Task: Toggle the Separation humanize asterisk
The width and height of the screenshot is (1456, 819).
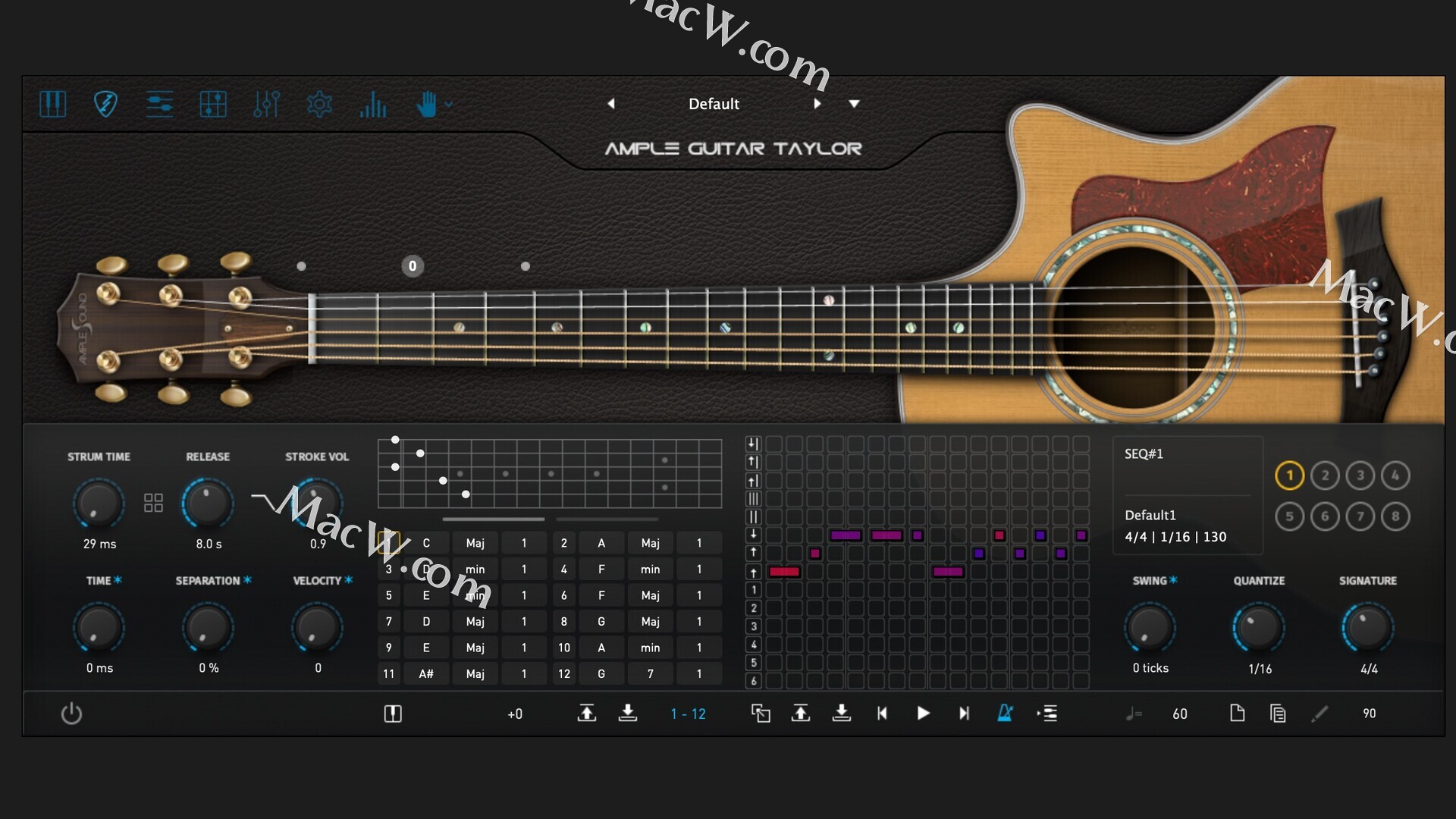Action: click(x=247, y=580)
